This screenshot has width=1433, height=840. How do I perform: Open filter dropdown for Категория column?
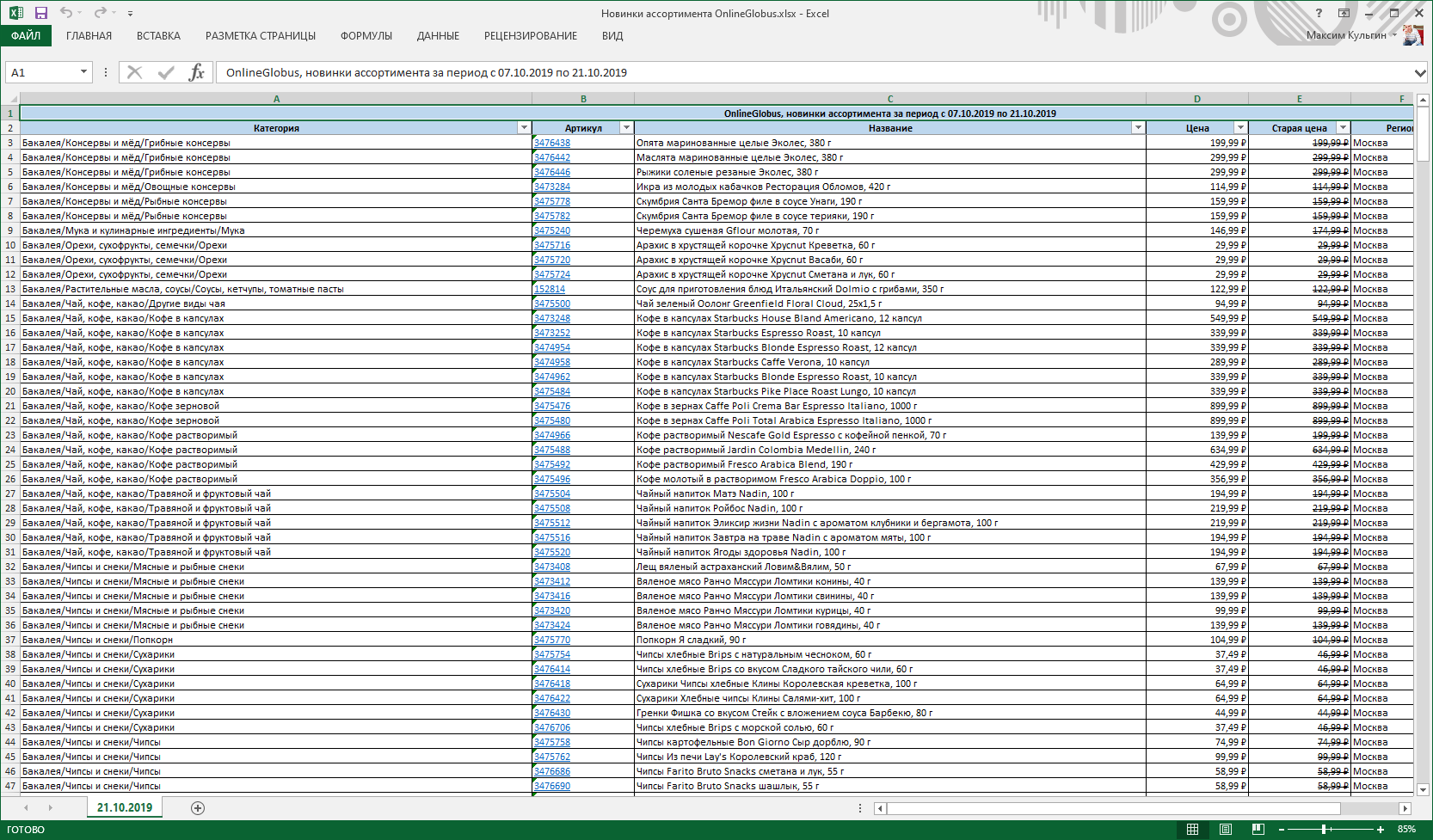click(x=524, y=128)
